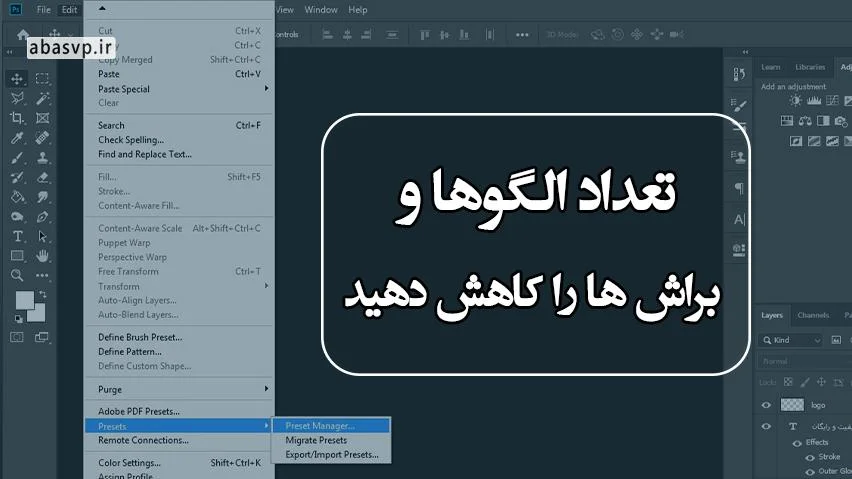The width and height of the screenshot is (852, 479).
Task: Select the Horizontal Type tool
Action: pos(17,236)
